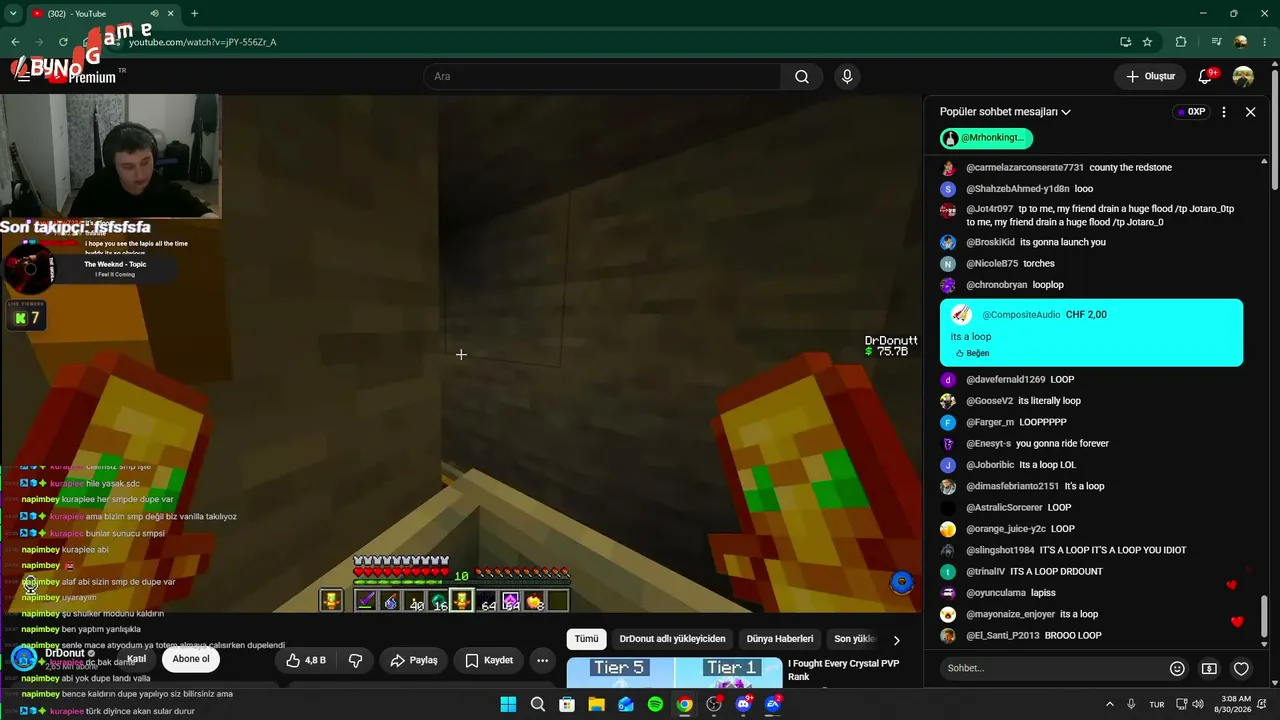Screen dimensions: 1280x720
Task: Mute the YouTube tab audio icon
Action: point(154,14)
